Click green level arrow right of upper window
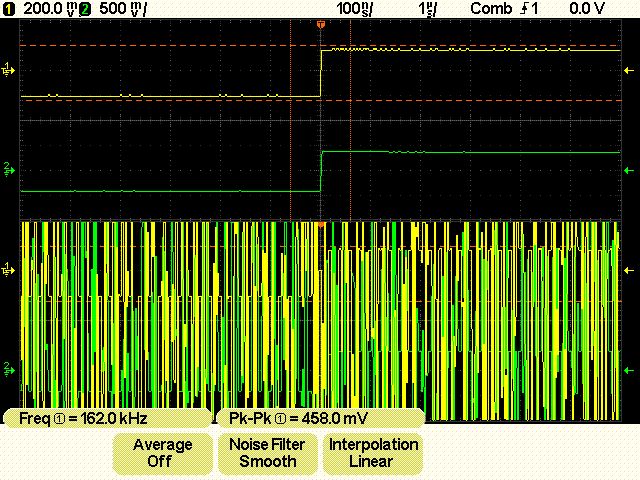640x480 pixels. tap(629, 171)
